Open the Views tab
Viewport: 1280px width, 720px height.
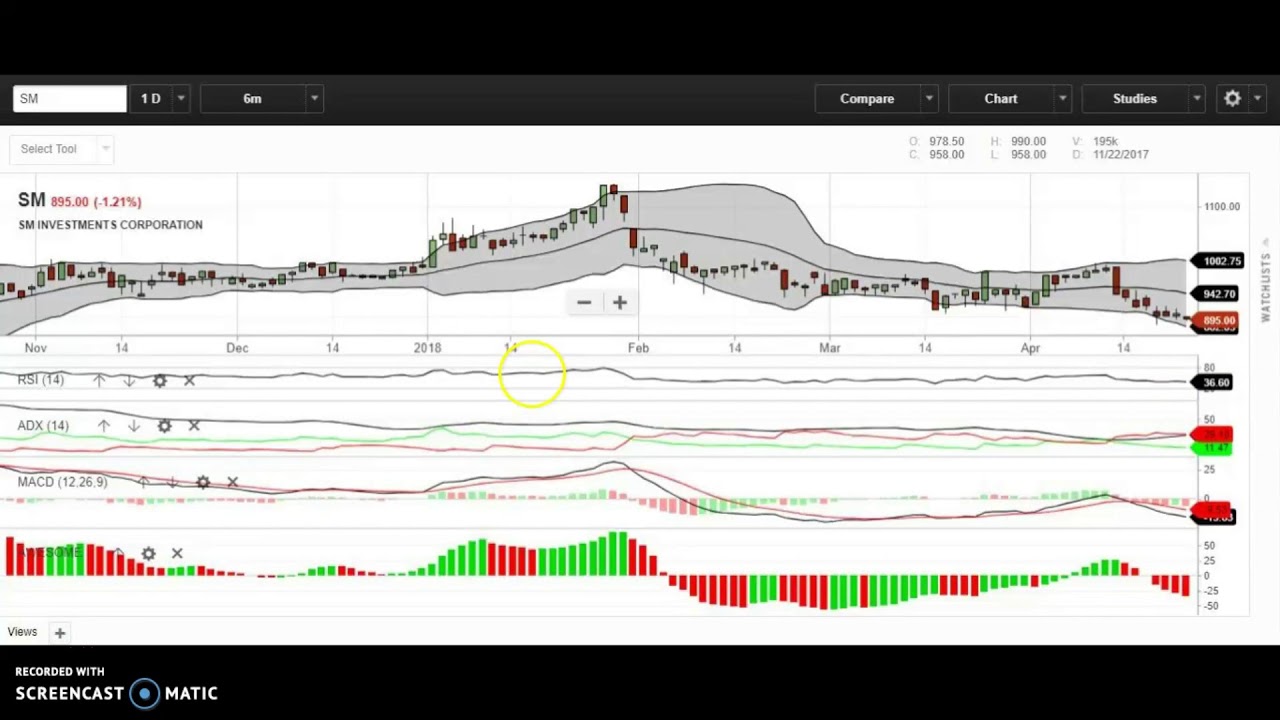[x=22, y=632]
